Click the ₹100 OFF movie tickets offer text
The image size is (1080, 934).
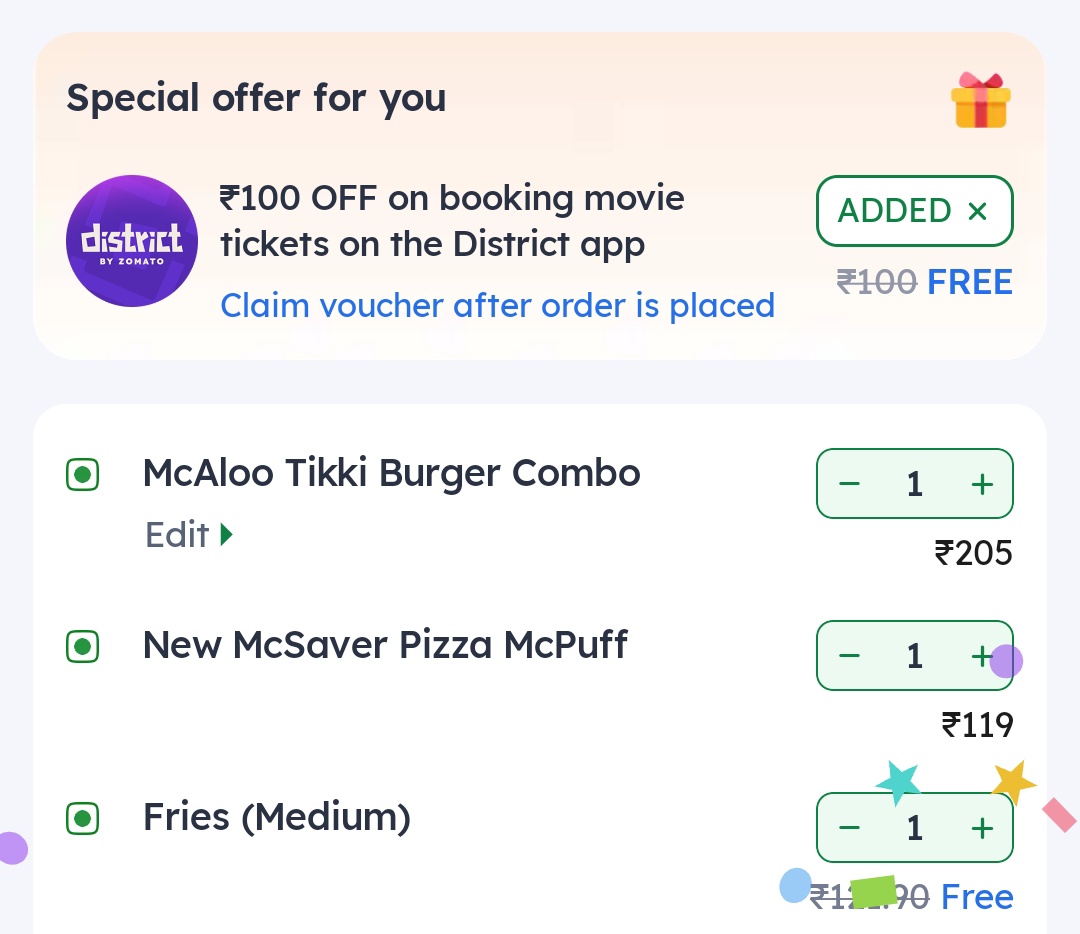452,221
